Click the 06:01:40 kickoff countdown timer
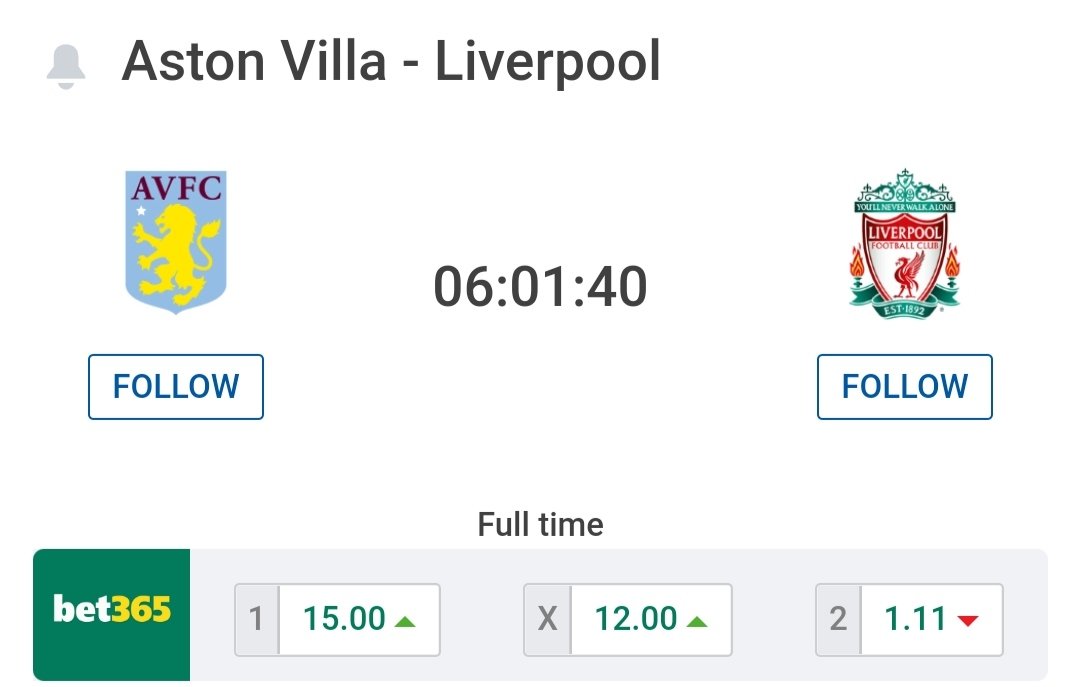Screen dimensions: 1080x687 540,287
